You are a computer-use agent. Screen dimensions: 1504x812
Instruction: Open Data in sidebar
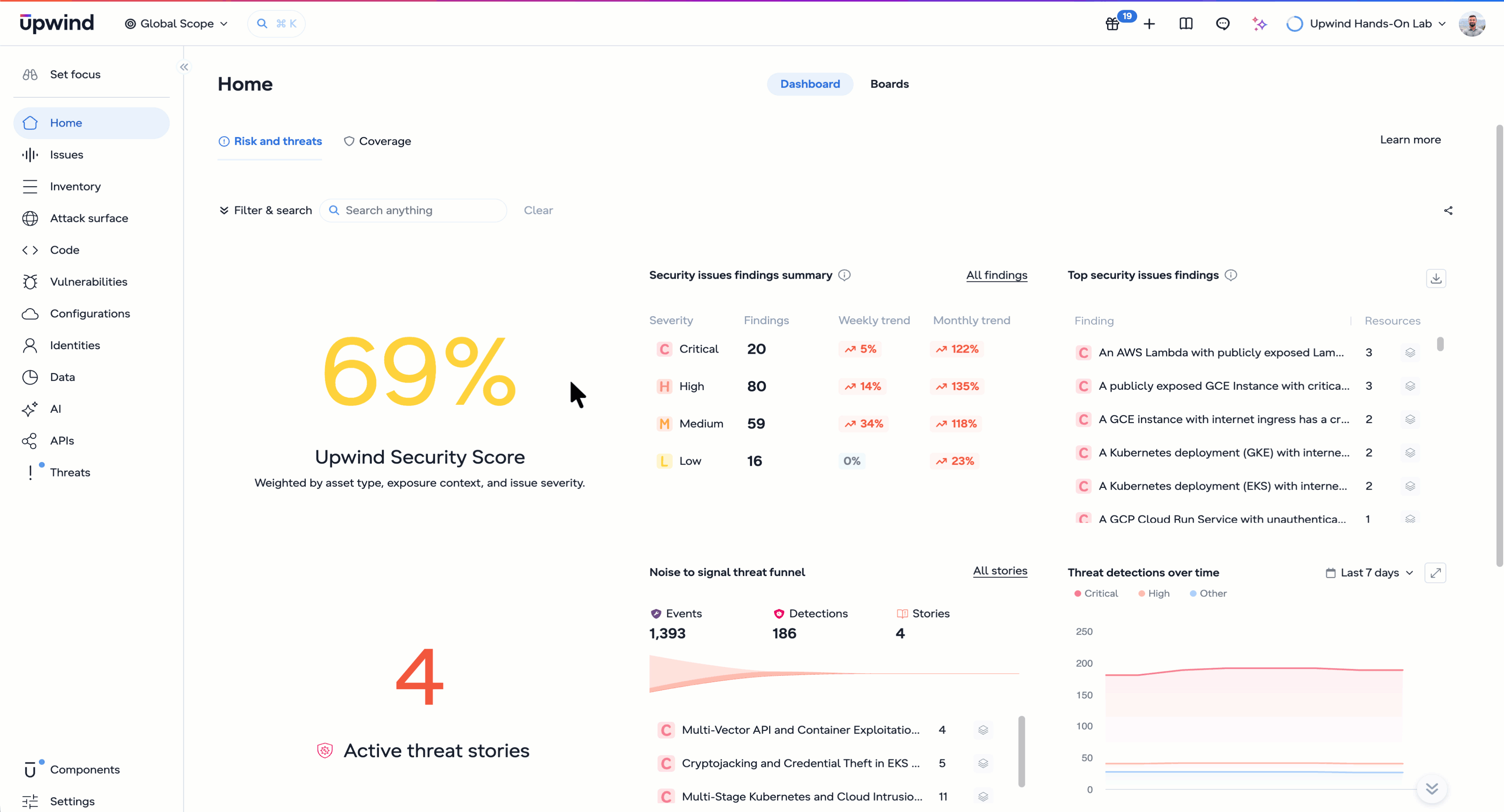[91, 377]
